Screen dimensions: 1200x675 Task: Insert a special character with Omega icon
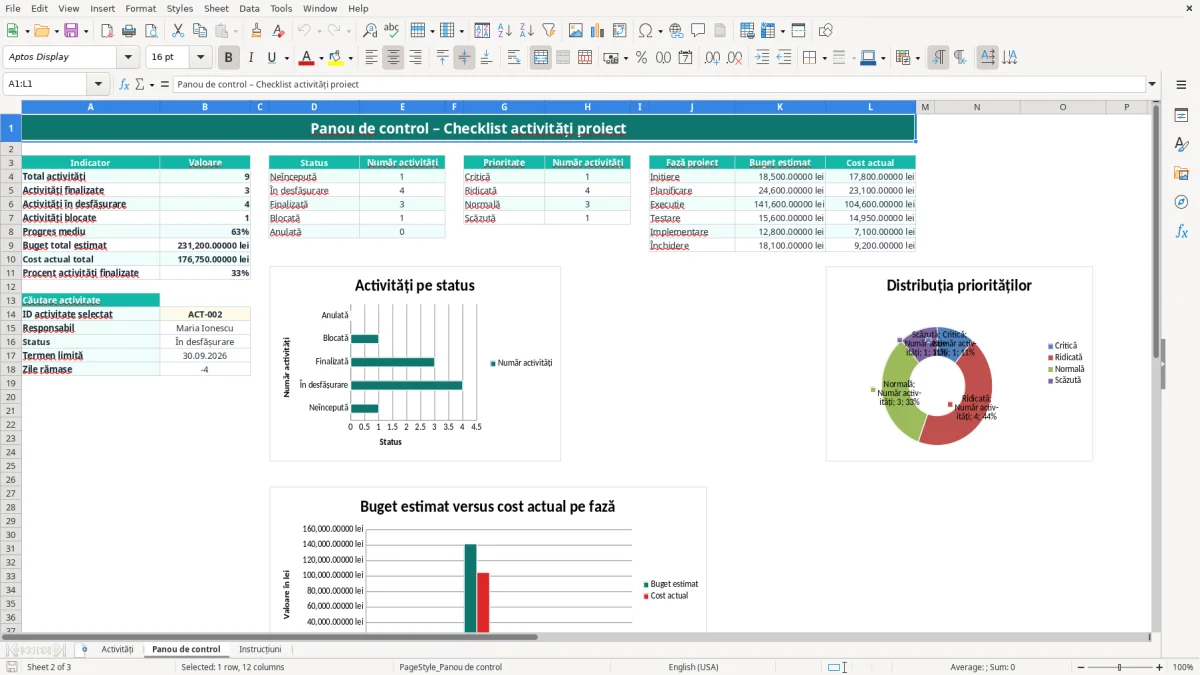click(645, 31)
